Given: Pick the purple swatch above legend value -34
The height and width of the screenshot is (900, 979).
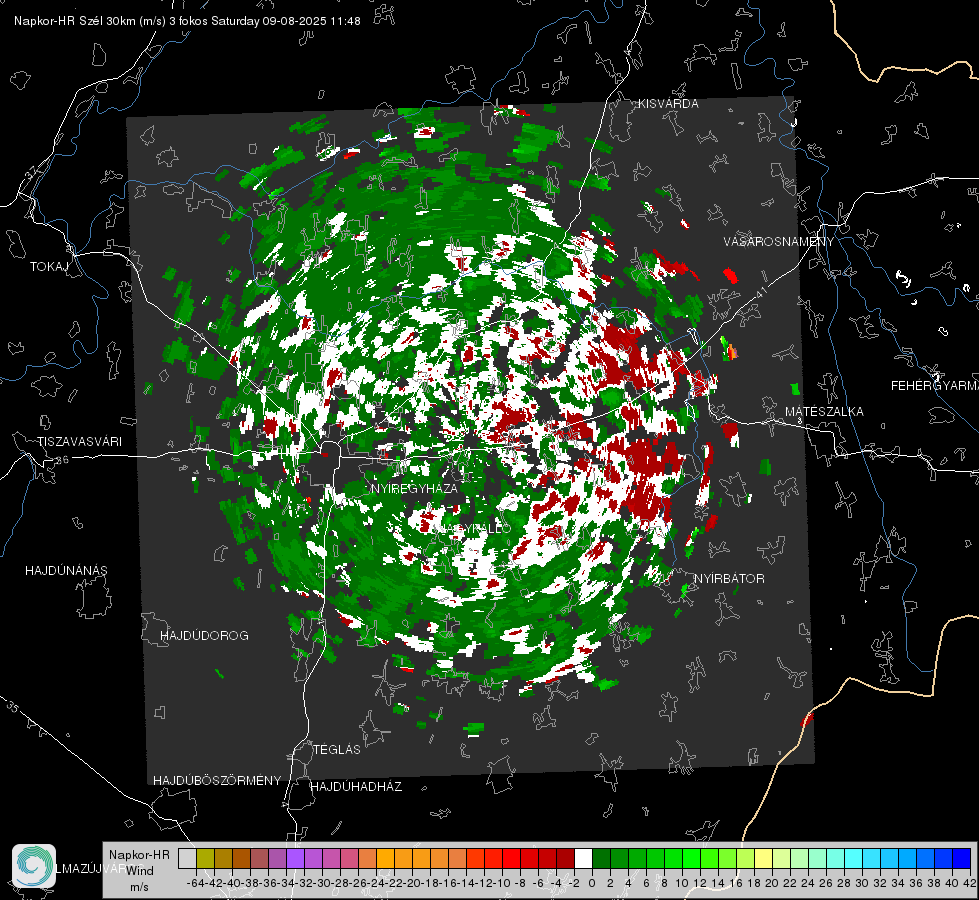Looking at the screenshot, I should [295, 858].
